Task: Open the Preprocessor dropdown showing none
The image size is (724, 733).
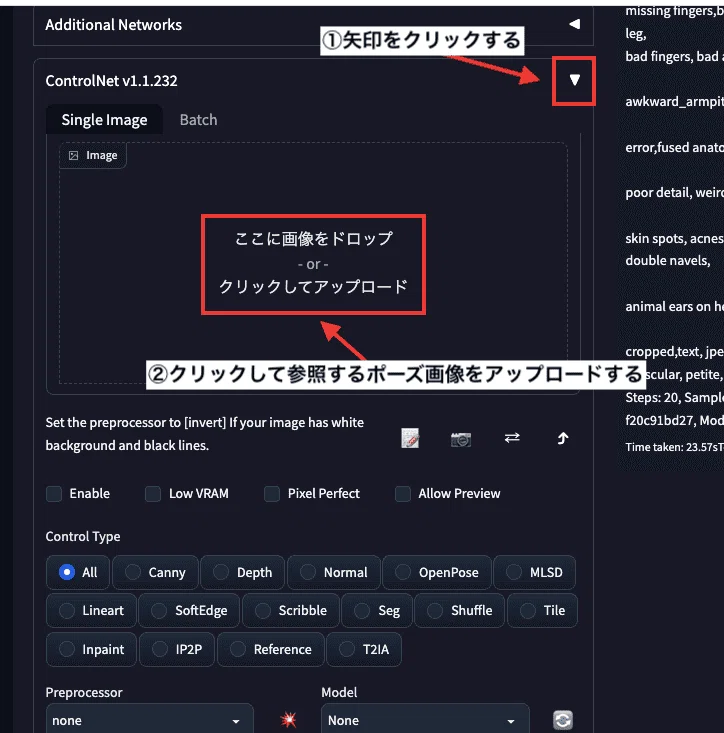Action: coord(150,720)
